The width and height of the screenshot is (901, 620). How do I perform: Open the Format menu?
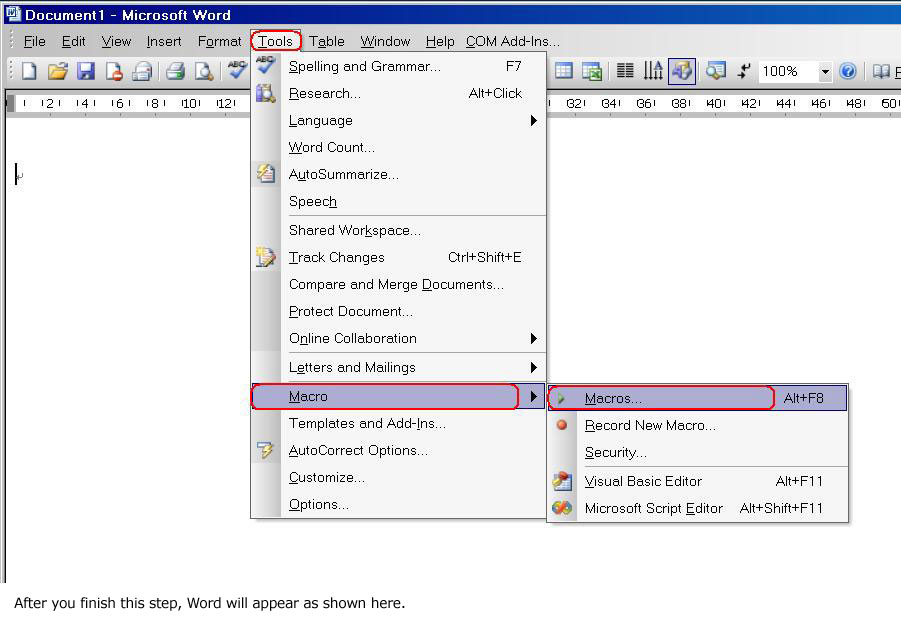(x=220, y=41)
